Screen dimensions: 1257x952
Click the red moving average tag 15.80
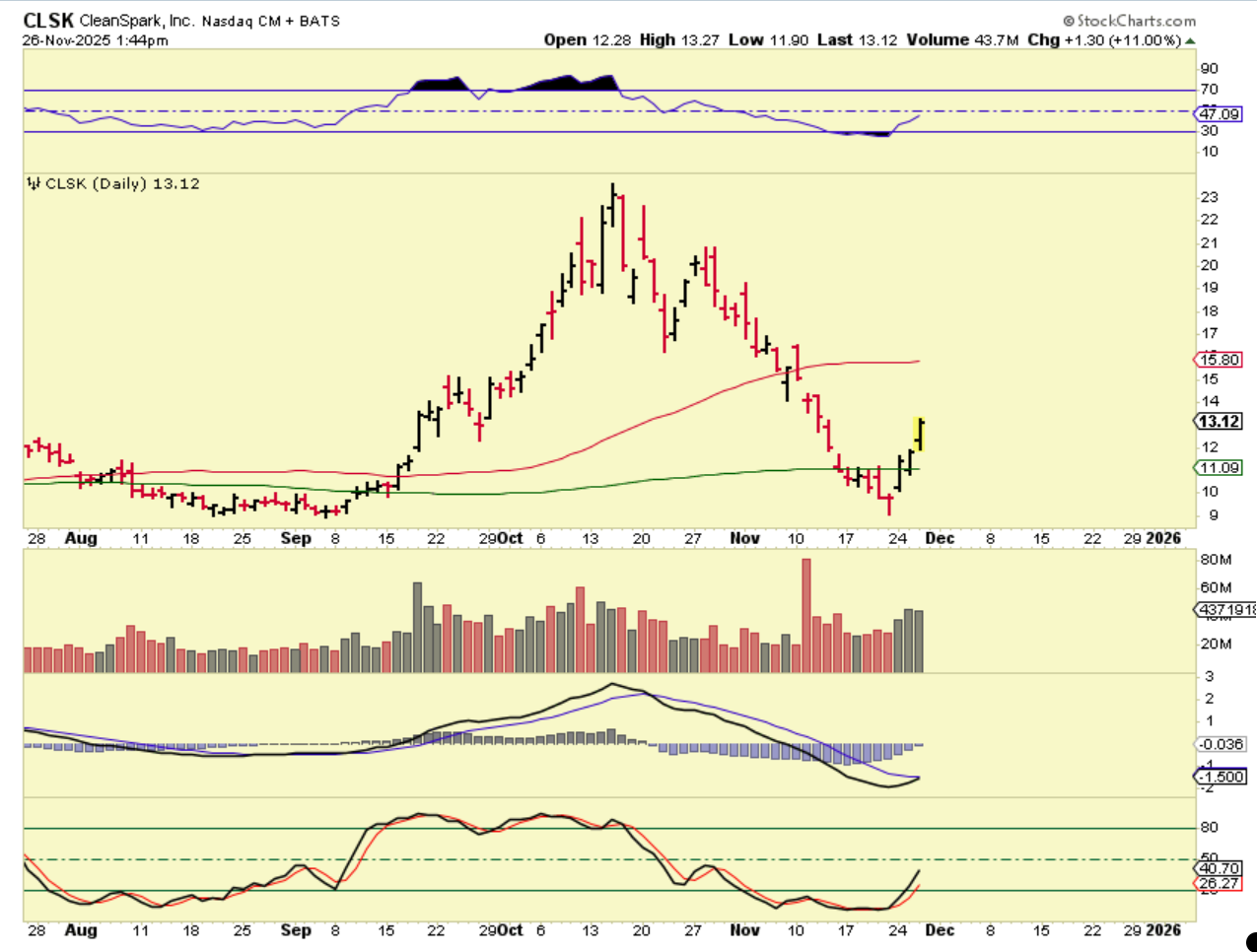click(x=1219, y=360)
